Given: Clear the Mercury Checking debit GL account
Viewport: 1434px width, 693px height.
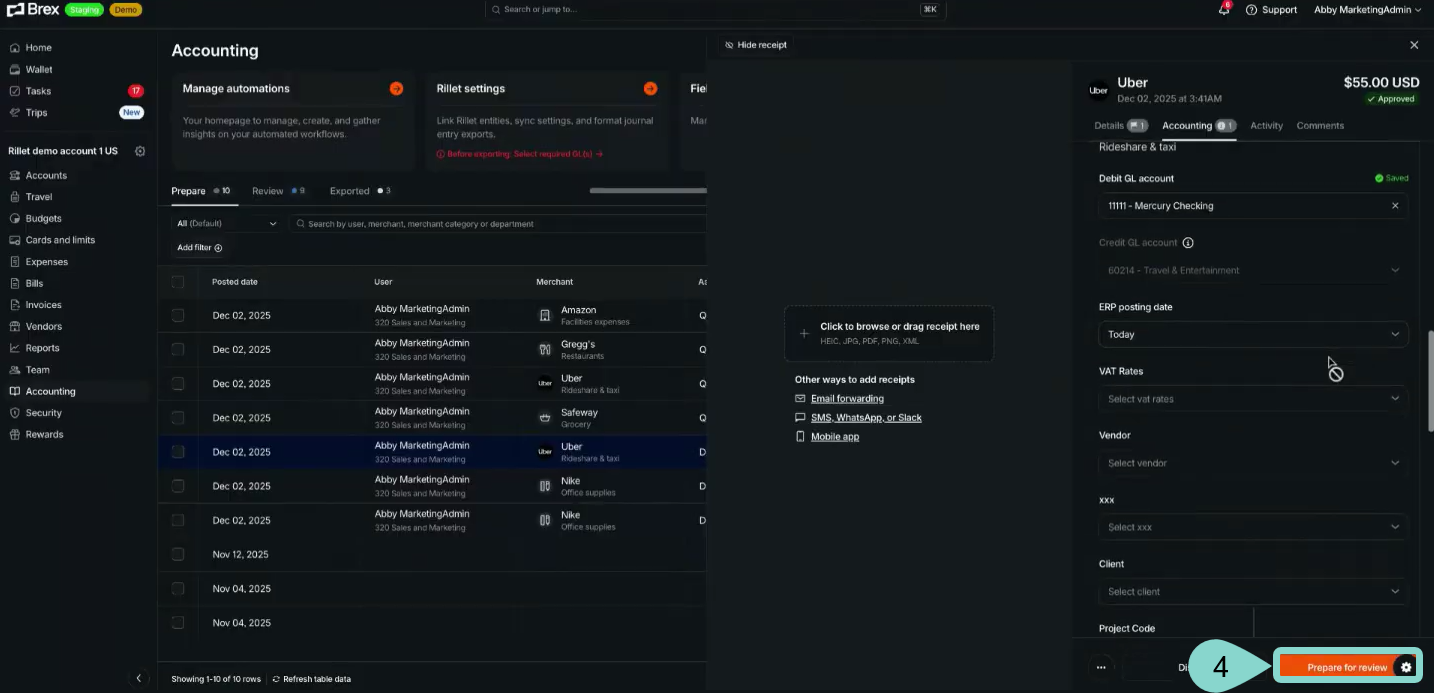Looking at the screenshot, I should (x=1395, y=206).
